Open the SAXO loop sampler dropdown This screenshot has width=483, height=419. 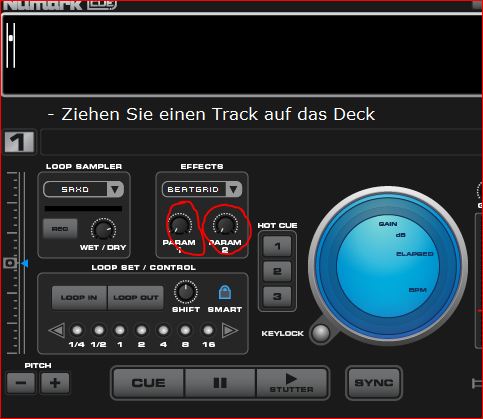point(83,189)
